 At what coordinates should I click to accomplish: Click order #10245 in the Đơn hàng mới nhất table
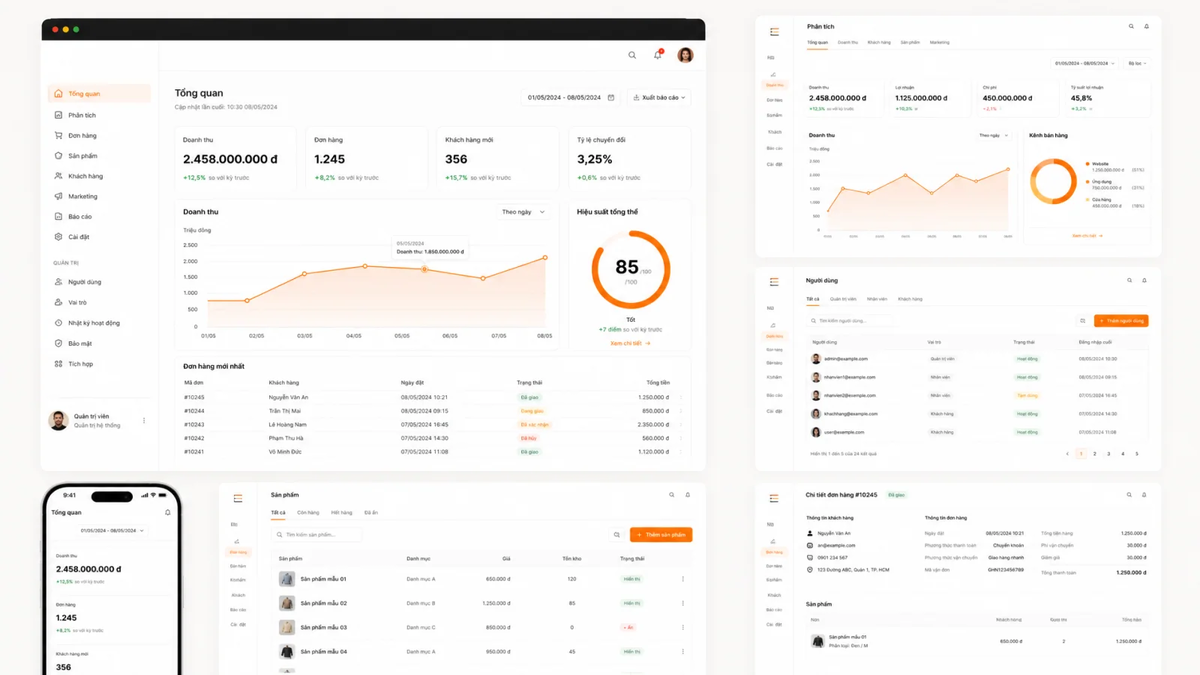point(194,397)
